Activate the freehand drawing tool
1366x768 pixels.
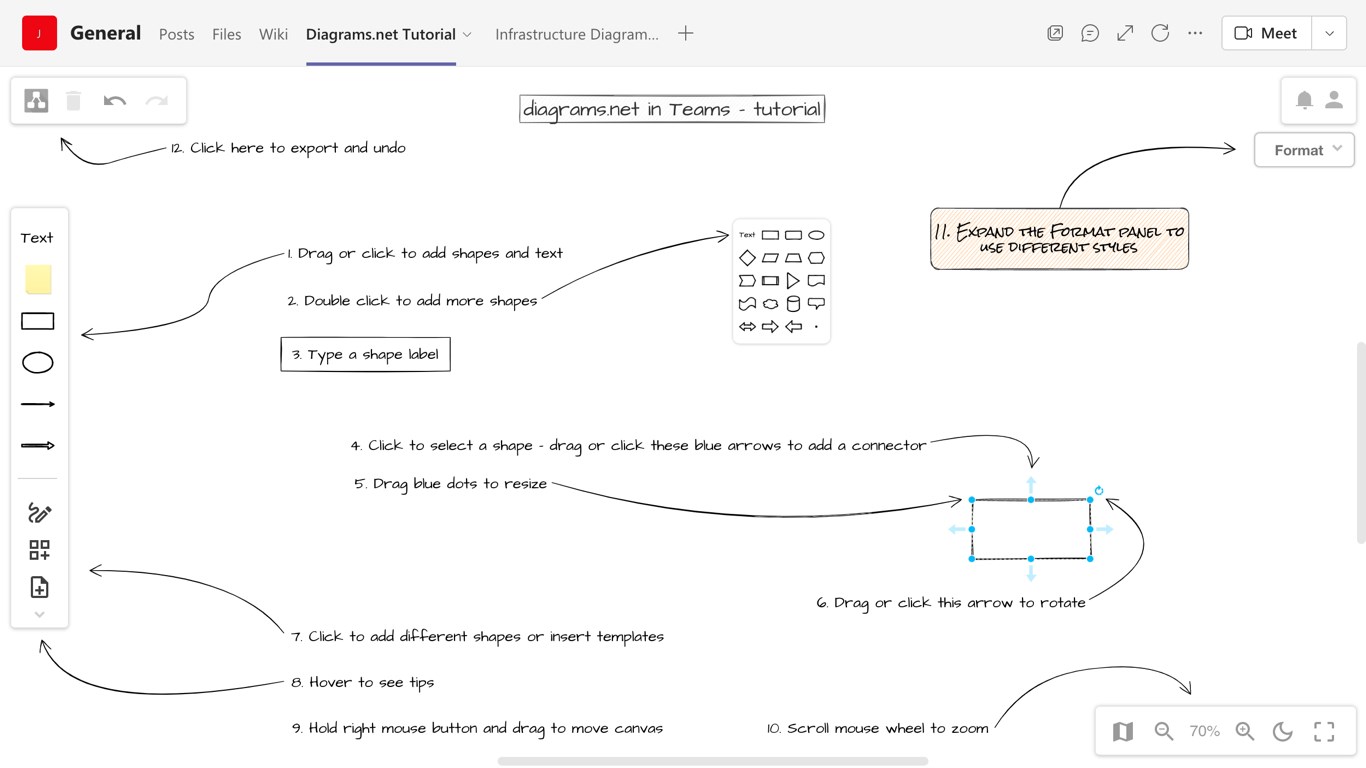point(39,513)
